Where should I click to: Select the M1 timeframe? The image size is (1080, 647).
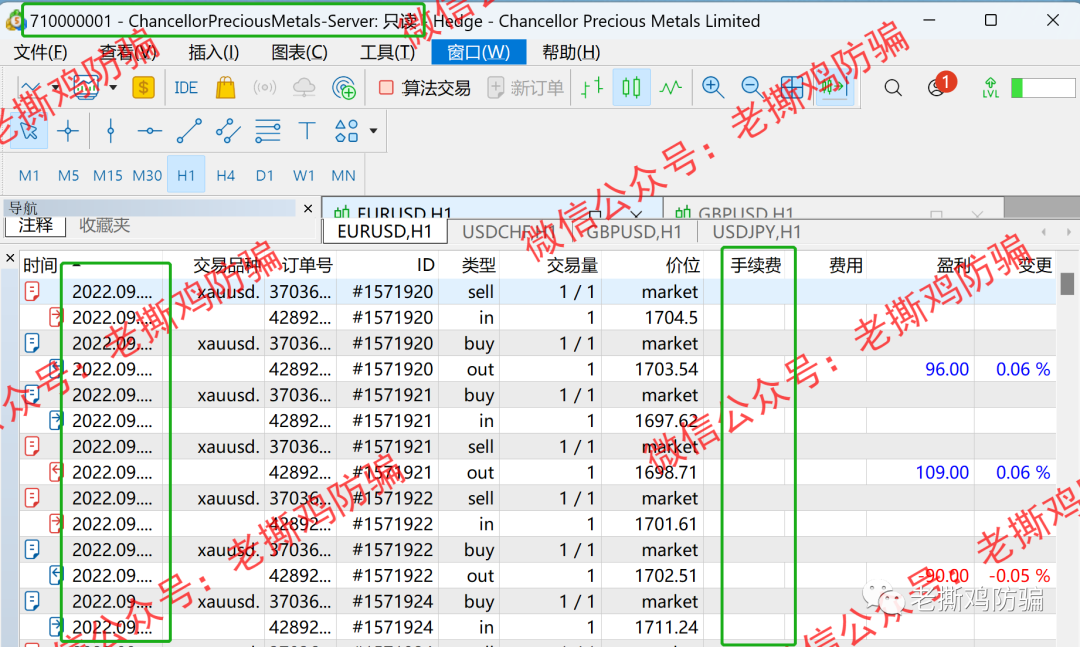pyautogui.click(x=29, y=175)
